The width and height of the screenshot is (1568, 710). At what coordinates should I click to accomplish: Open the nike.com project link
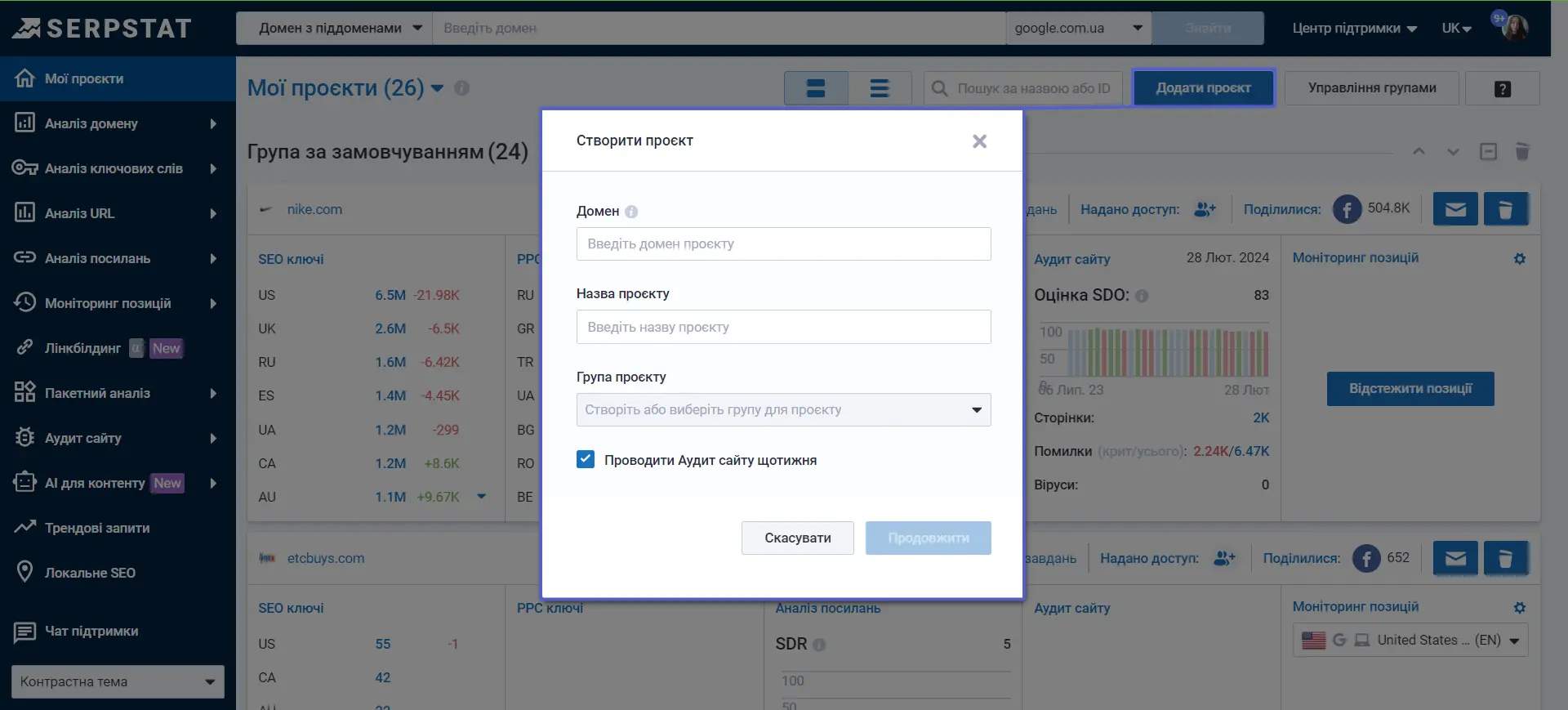[x=314, y=209]
